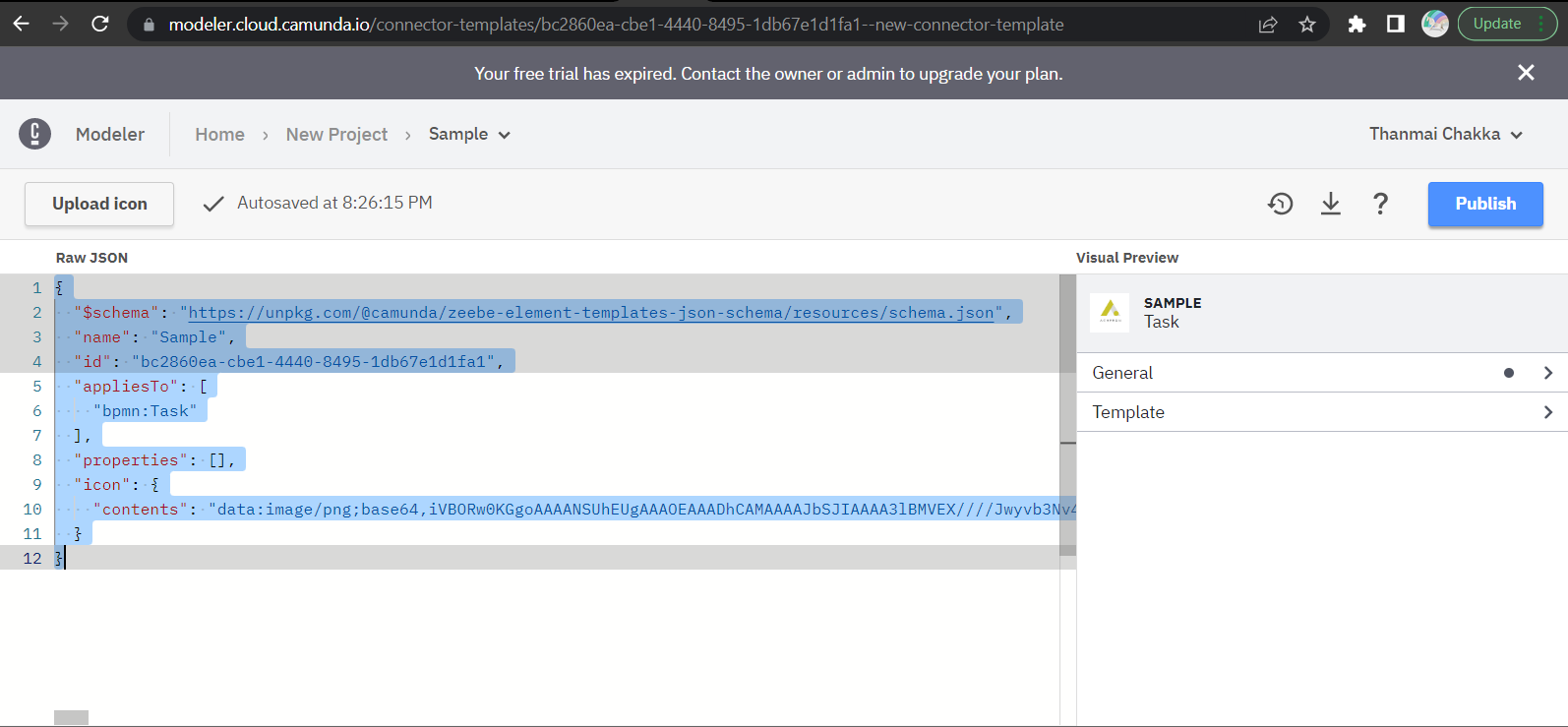Go to Home in the breadcrumb
The width and height of the screenshot is (1568, 727).
[x=219, y=135]
